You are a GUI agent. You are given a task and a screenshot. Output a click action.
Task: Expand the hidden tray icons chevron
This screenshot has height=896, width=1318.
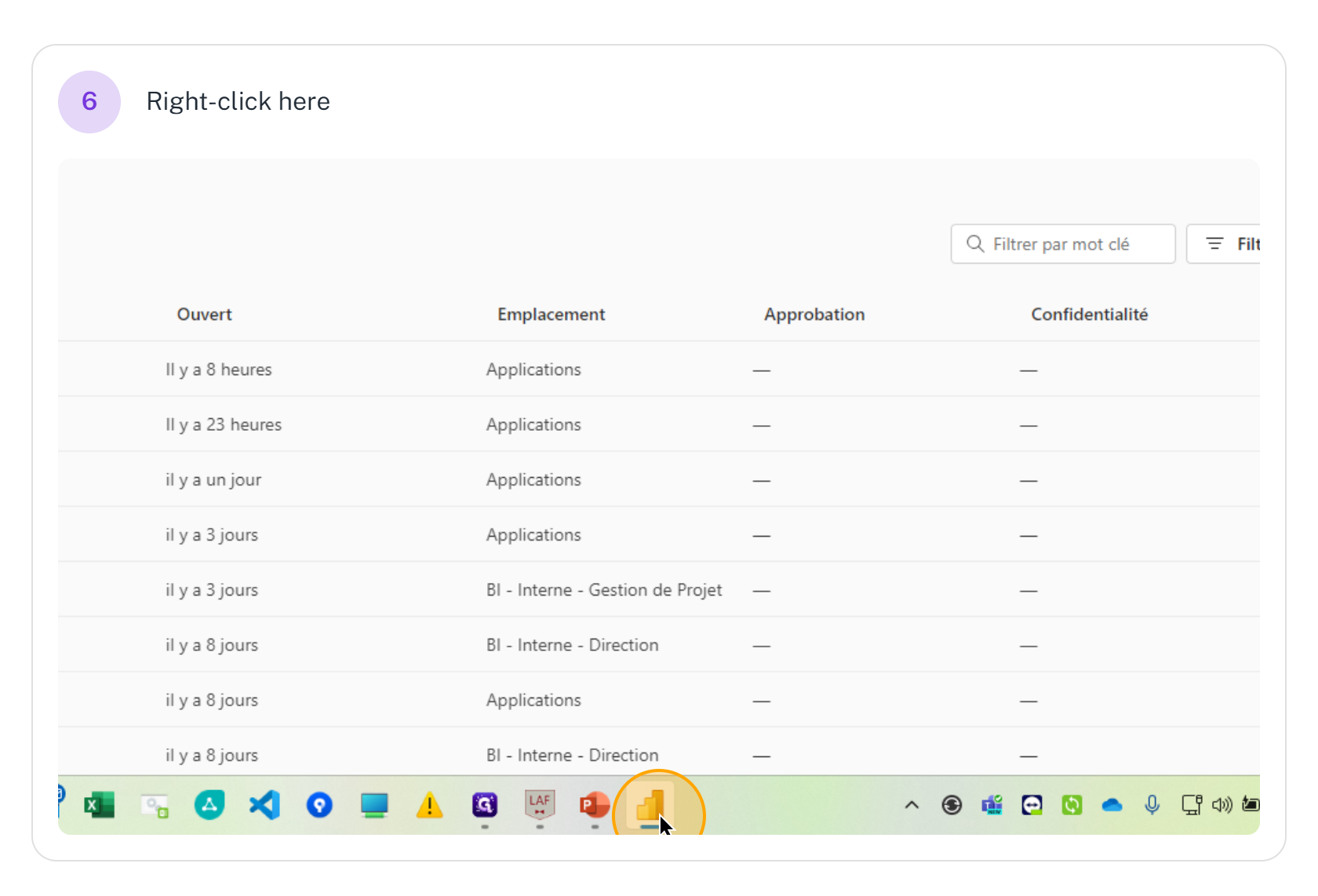click(912, 805)
